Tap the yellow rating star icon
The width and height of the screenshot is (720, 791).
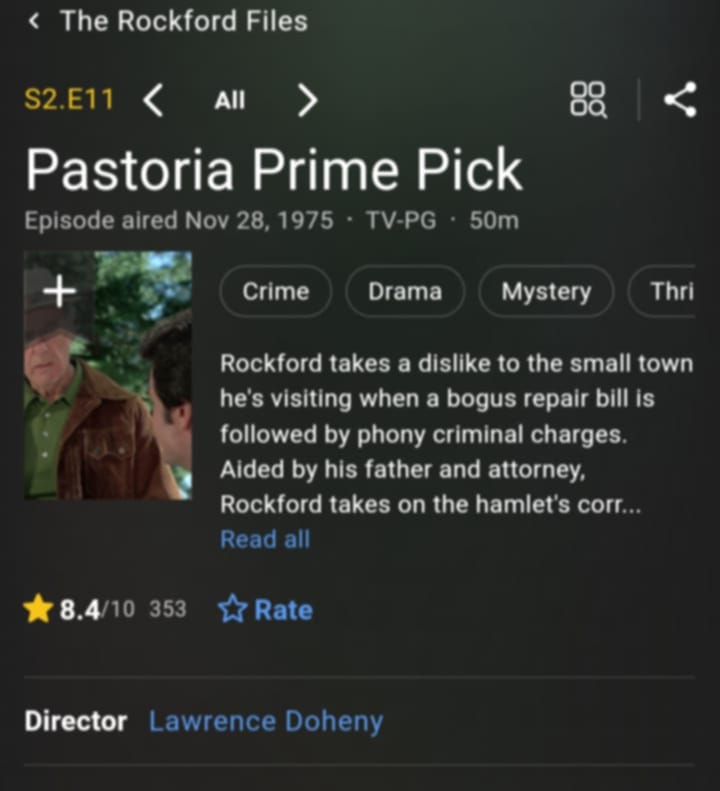pos(38,608)
